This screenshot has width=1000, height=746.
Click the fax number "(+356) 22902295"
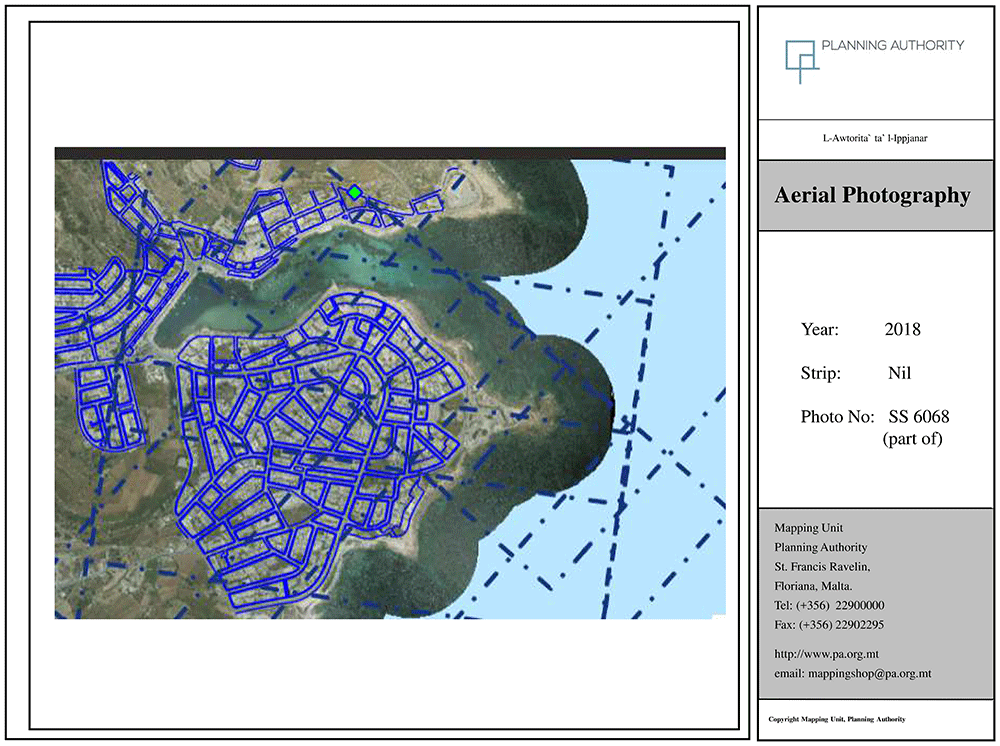pos(841,625)
